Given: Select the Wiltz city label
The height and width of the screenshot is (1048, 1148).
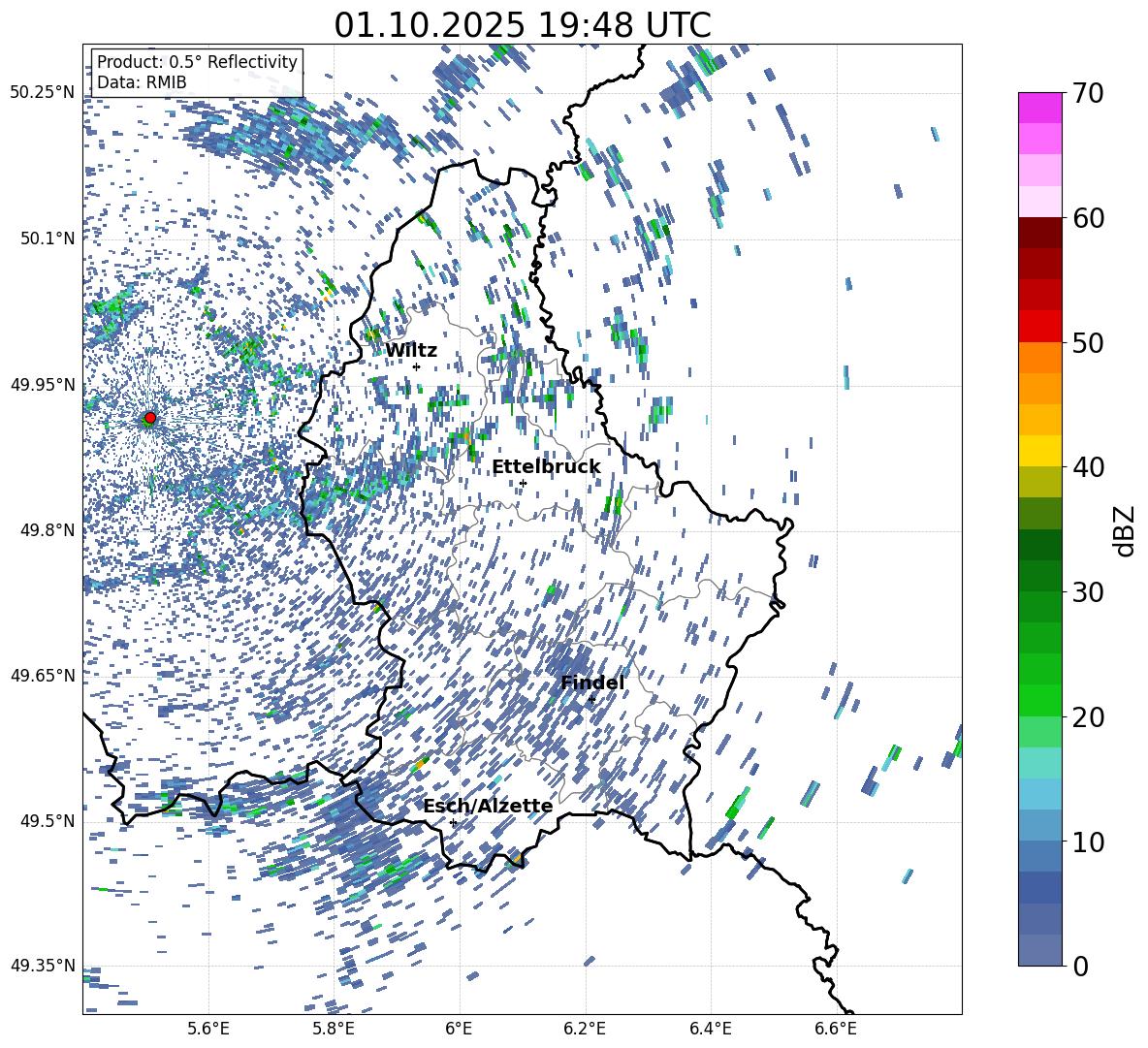Looking at the screenshot, I should tap(411, 351).
